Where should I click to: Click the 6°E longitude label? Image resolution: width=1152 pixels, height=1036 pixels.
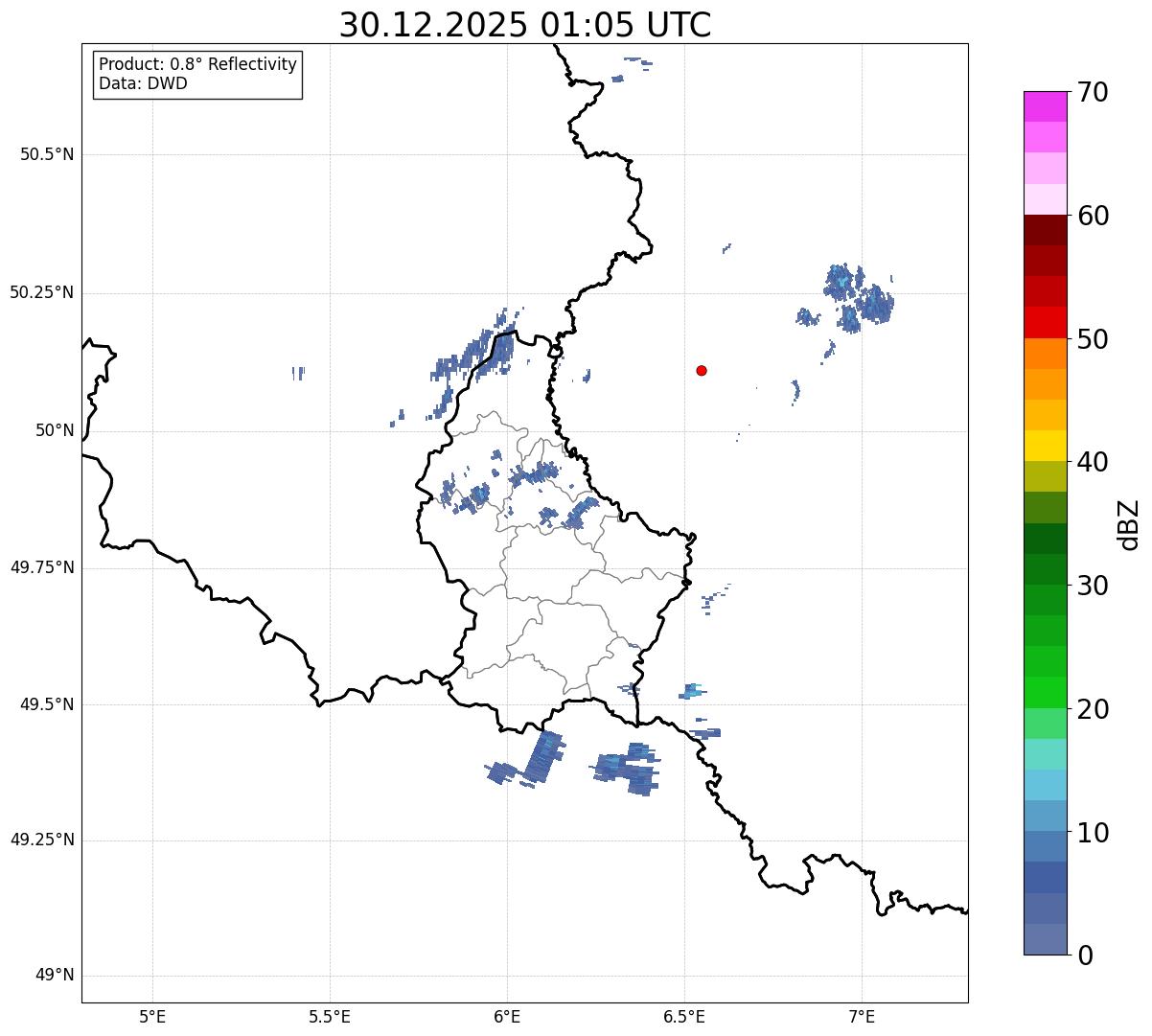coord(507,1016)
